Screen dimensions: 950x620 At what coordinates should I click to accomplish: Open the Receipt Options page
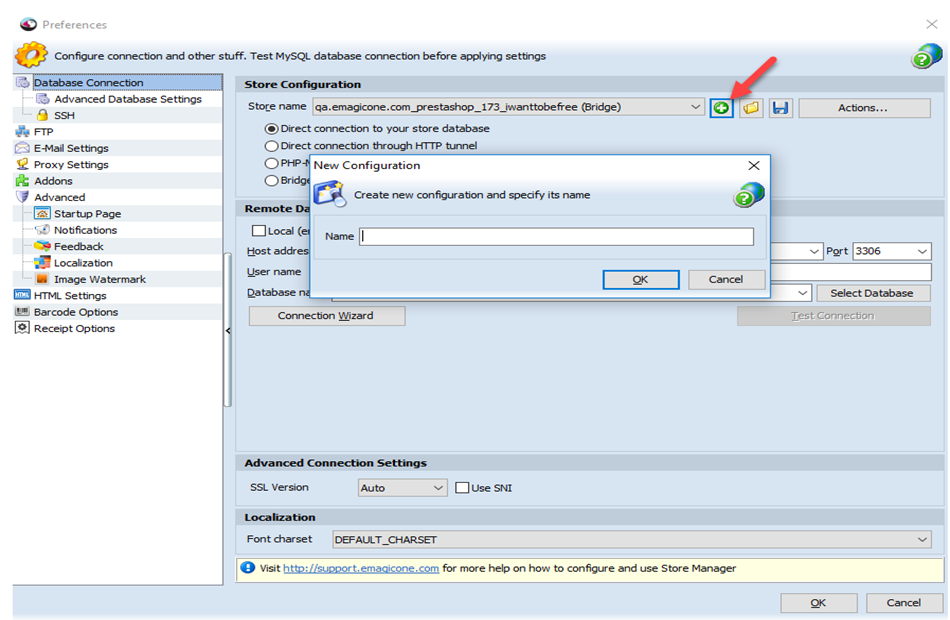[74, 328]
